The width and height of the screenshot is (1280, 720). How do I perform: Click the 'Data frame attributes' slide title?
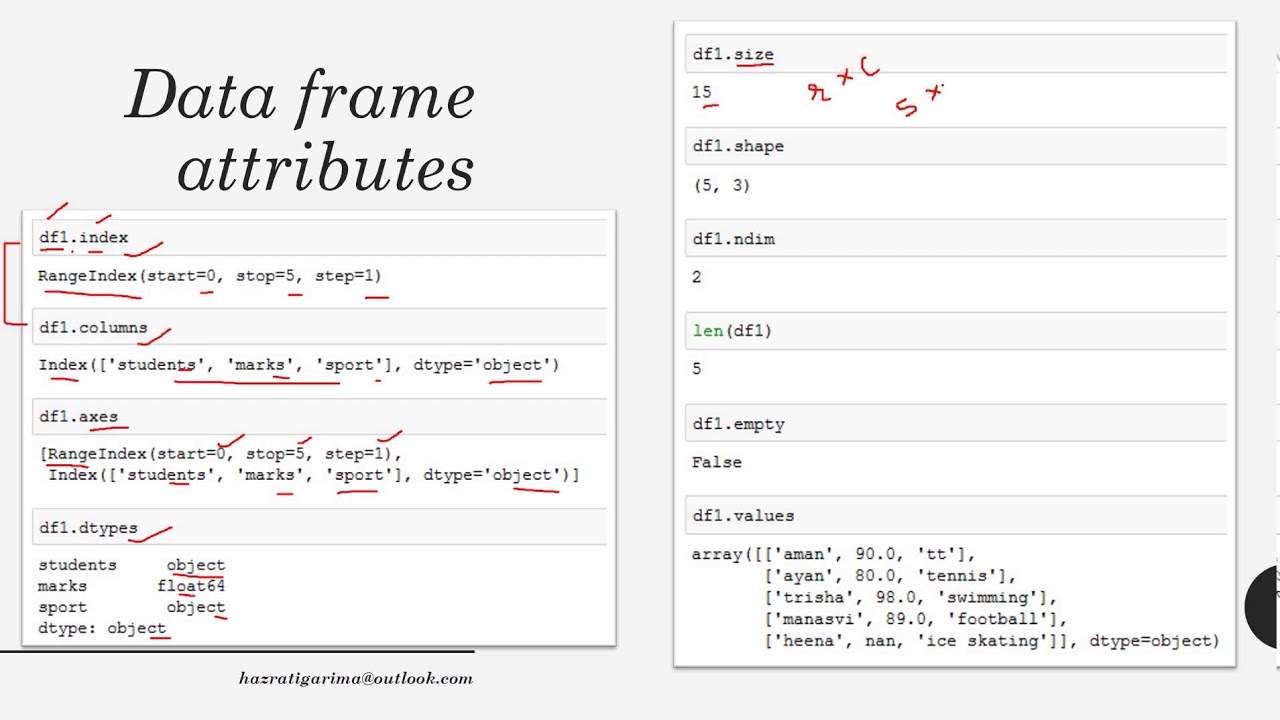click(x=302, y=130)
